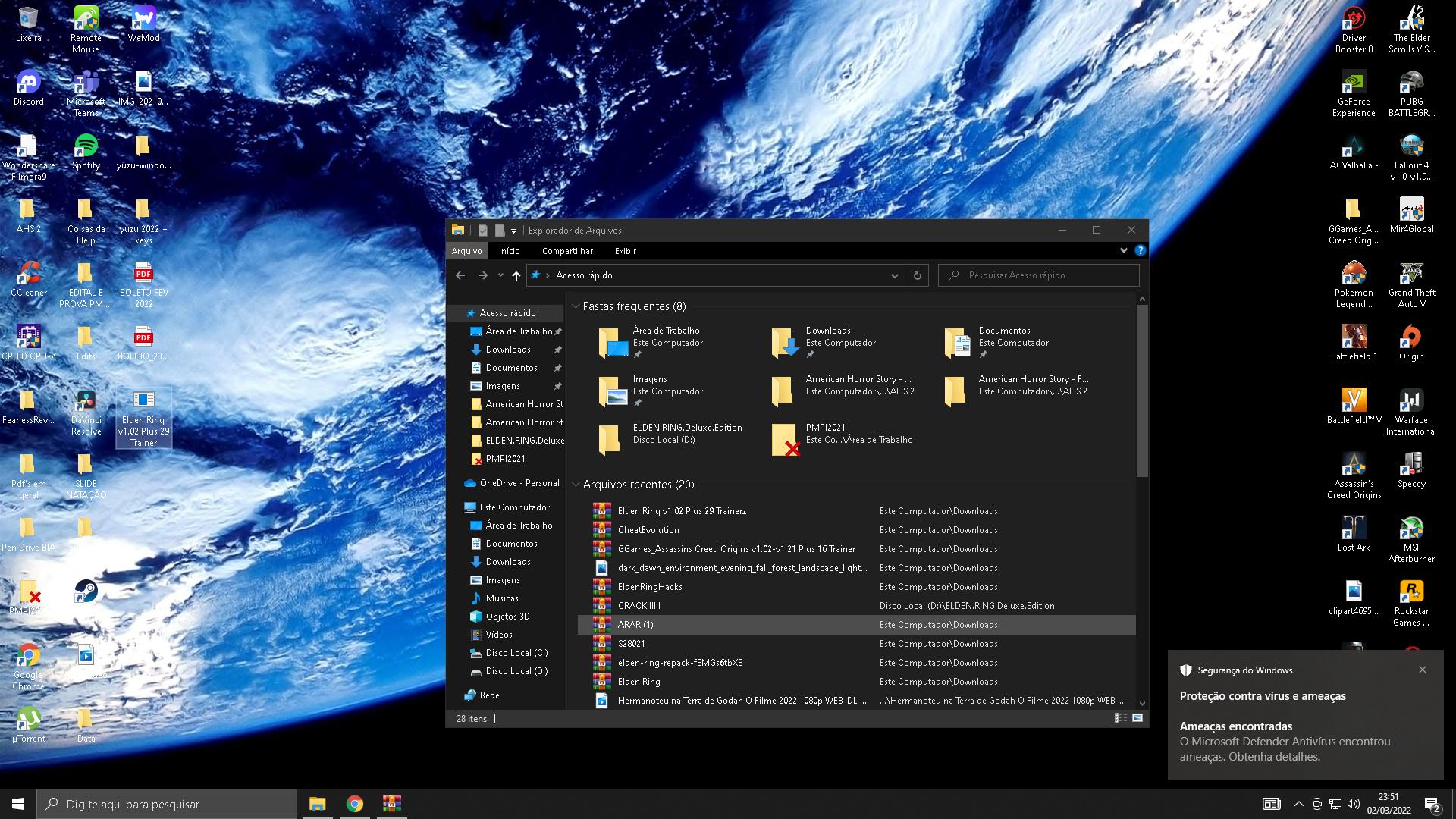Viewport: 1456px width, 819px height.
Task: Select the Discord desktop icon
Action: [x=28, y=82]
